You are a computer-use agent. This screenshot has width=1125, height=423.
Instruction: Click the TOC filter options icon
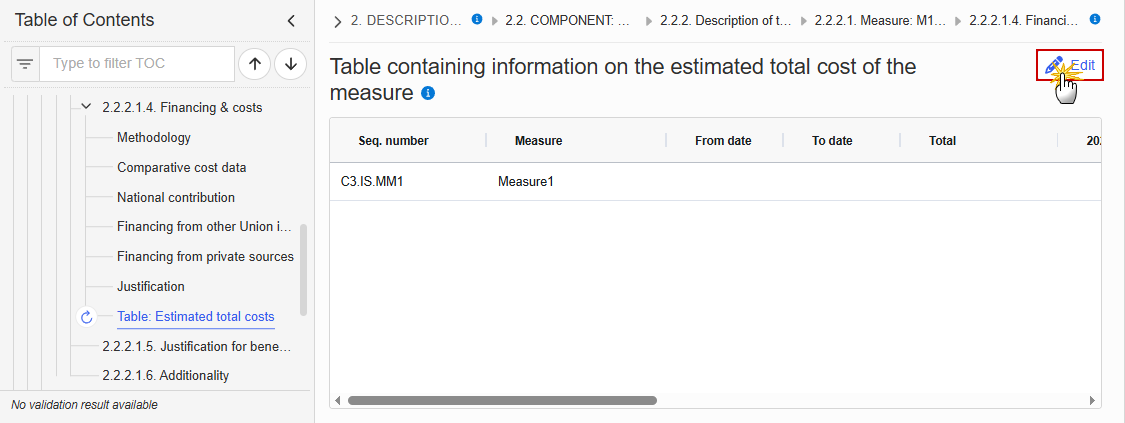click(25, 63)
